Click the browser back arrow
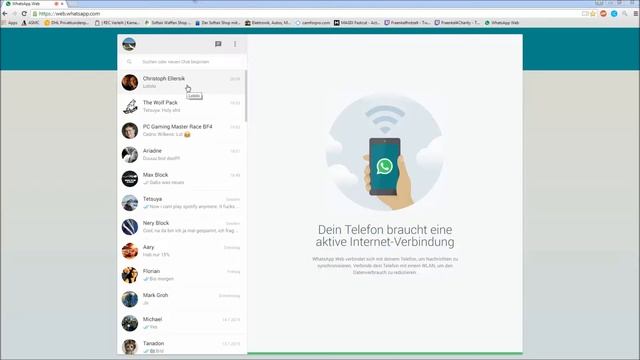The width and height of the screenshot is (640, 360). pyautogui.click(x=5, y=13)
